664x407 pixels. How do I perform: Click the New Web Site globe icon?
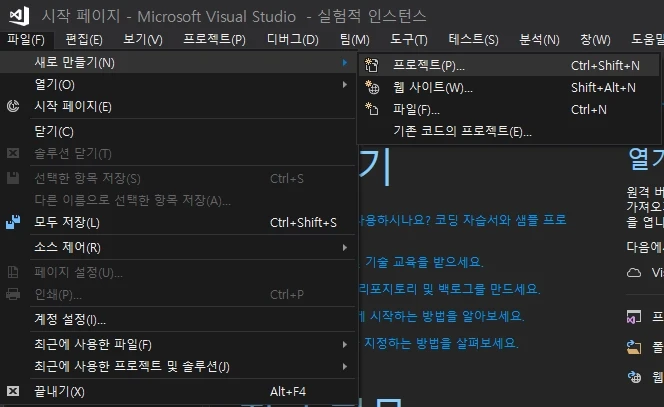[x=373, y=87]
